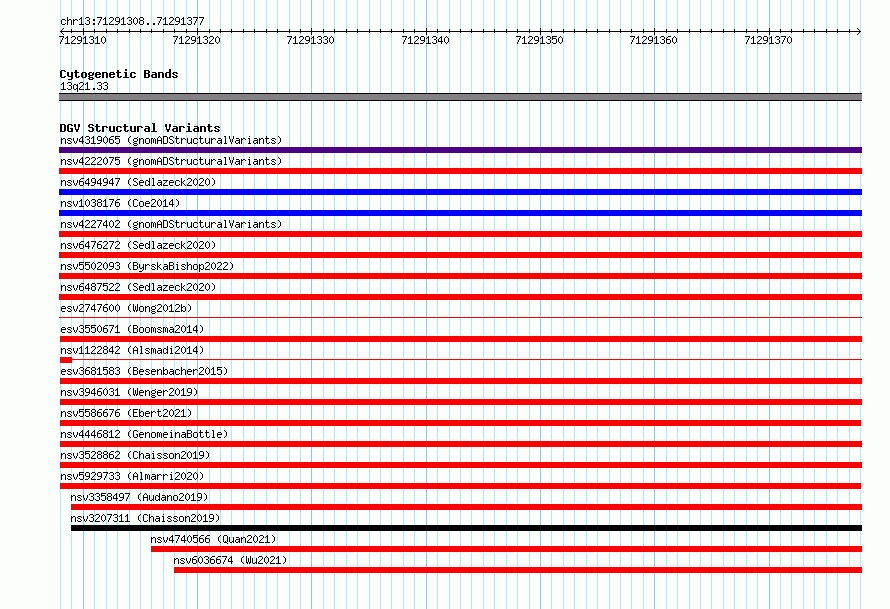Select the black nsv3207311 variant bar
The image size is (890, 609).
[467, 528]
